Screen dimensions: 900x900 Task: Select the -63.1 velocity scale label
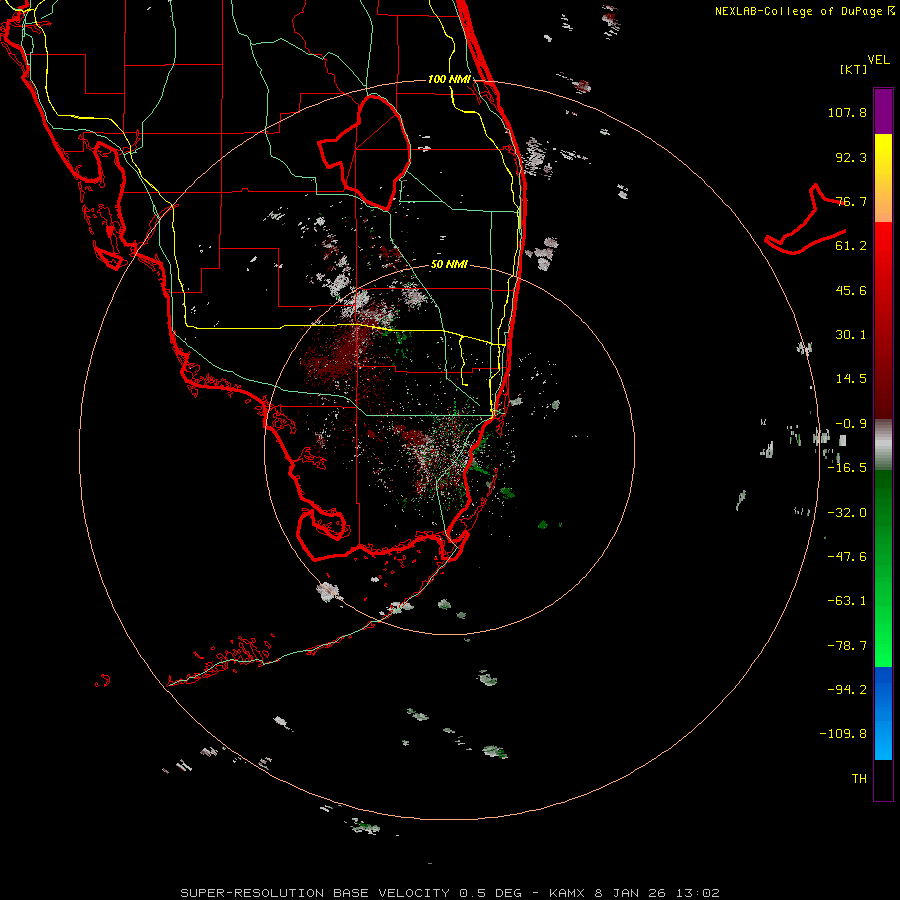pos(847,601)
